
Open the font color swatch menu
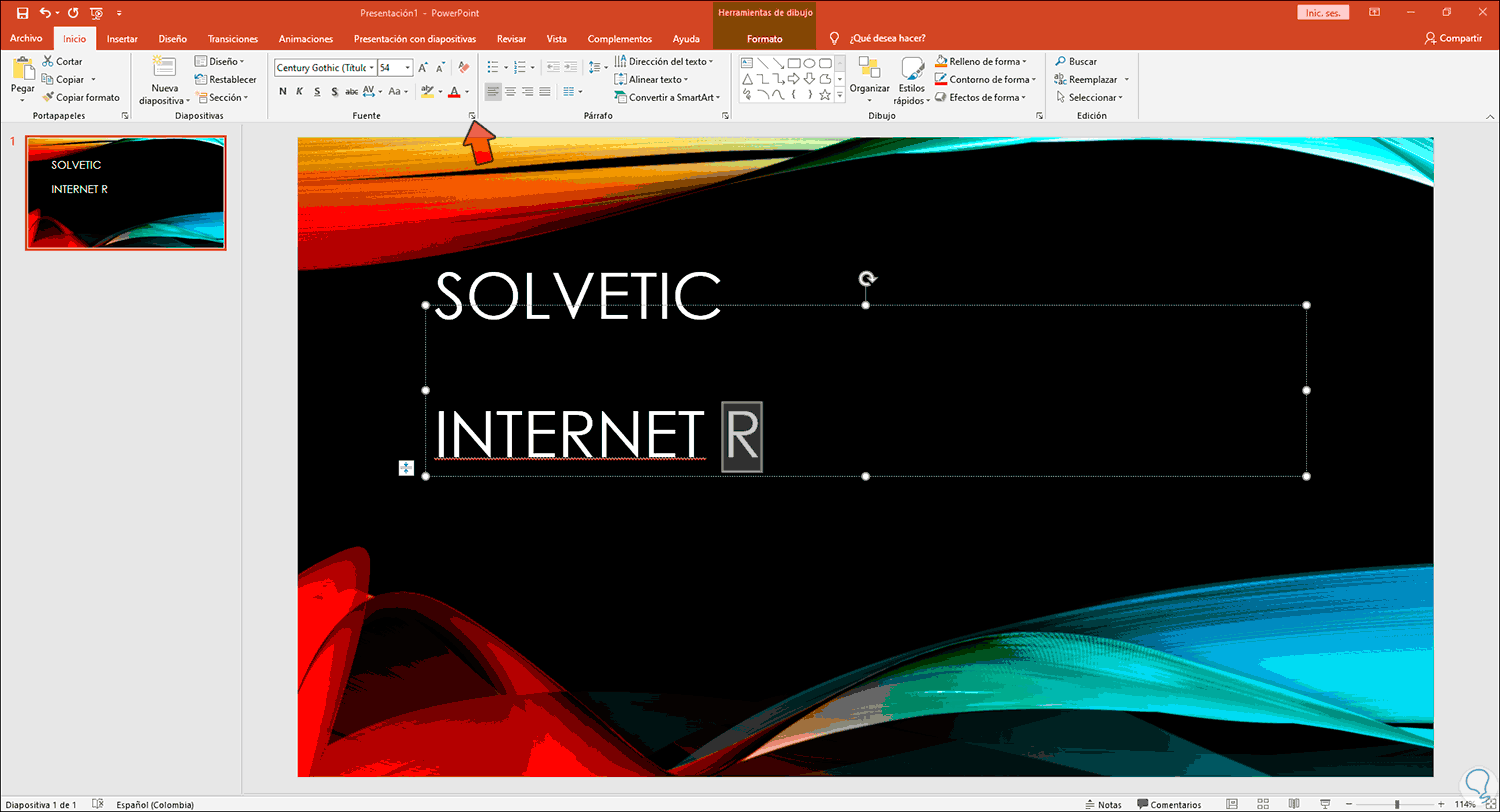pyautogui.click(x=465, y=92)
